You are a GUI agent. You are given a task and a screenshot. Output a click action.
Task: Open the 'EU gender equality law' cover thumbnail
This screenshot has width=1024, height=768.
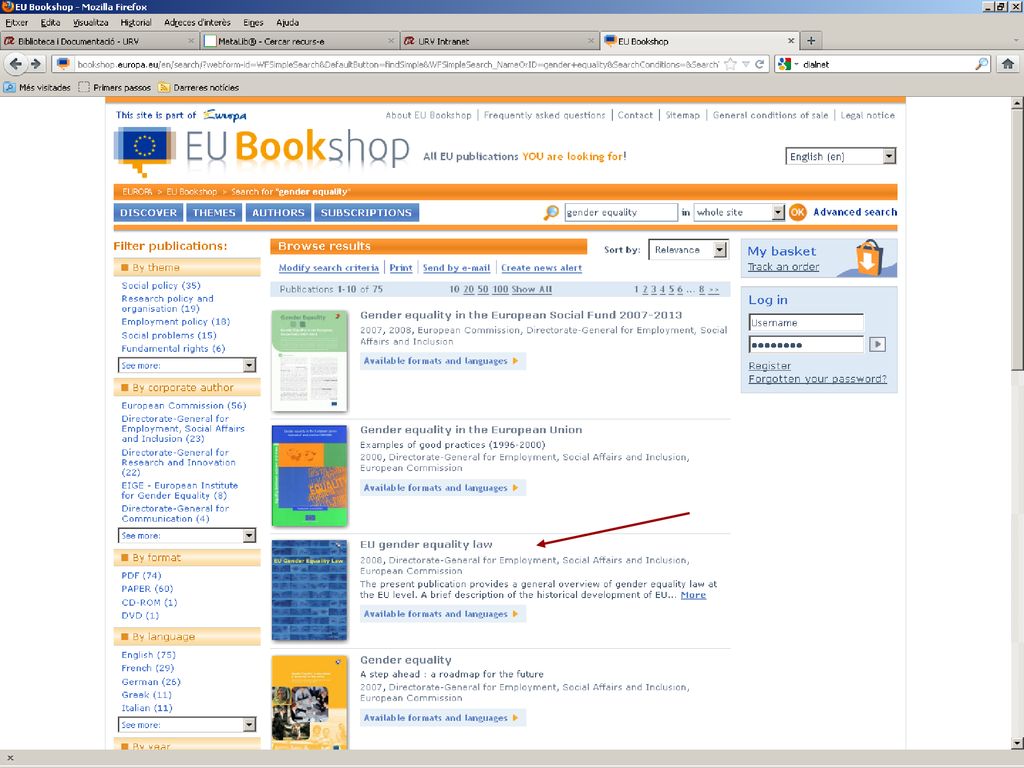click(310, 590)
